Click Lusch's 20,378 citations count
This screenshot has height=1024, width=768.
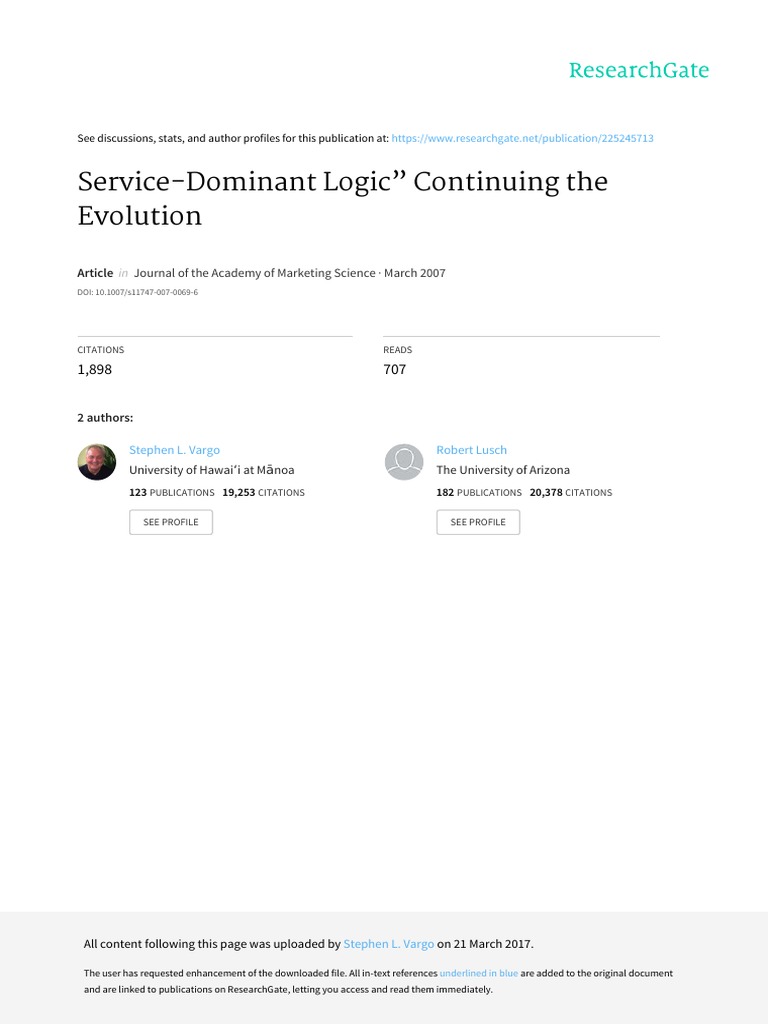tap(570, 493)
